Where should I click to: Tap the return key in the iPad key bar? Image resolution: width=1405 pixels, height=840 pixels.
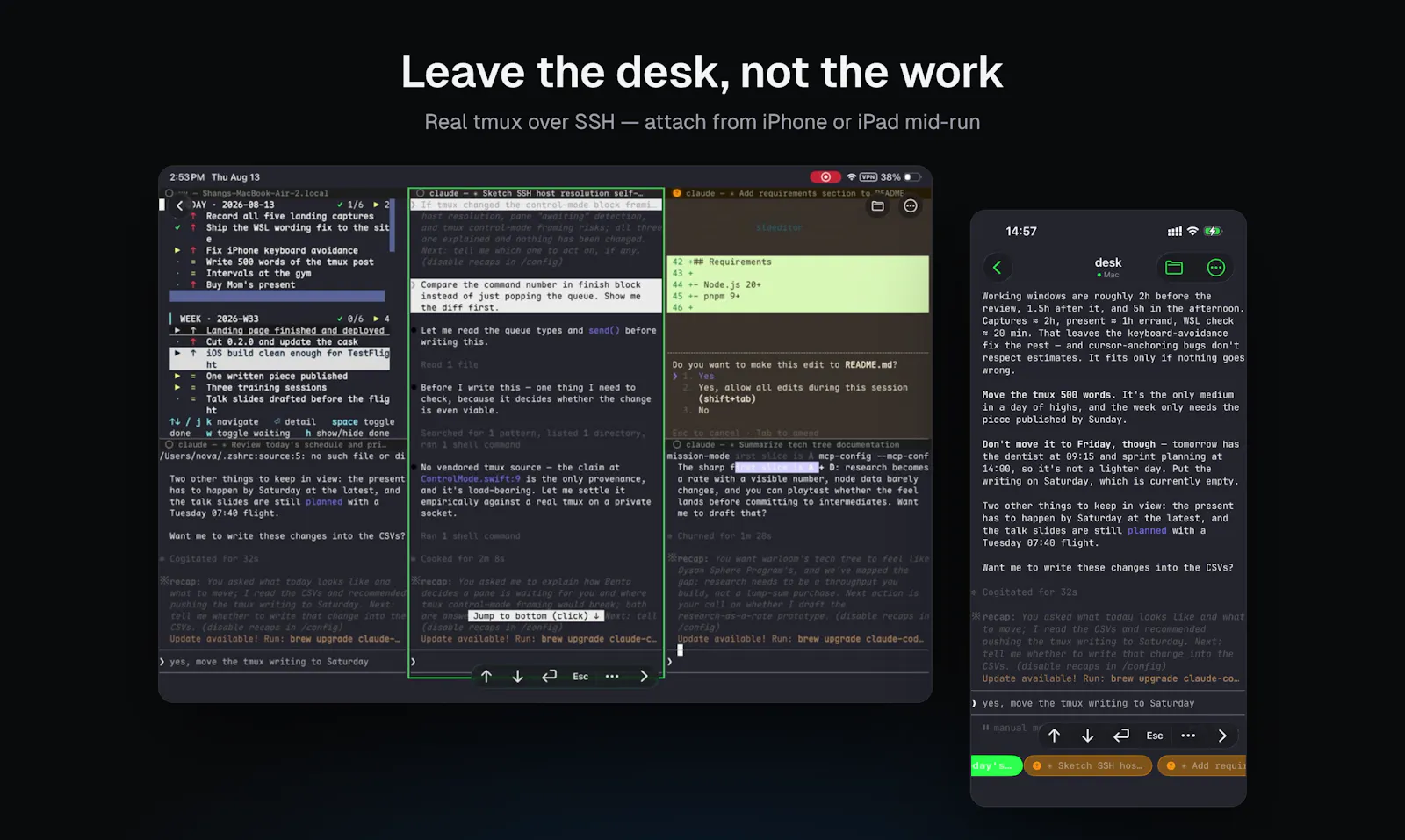[x=550, y=676]
